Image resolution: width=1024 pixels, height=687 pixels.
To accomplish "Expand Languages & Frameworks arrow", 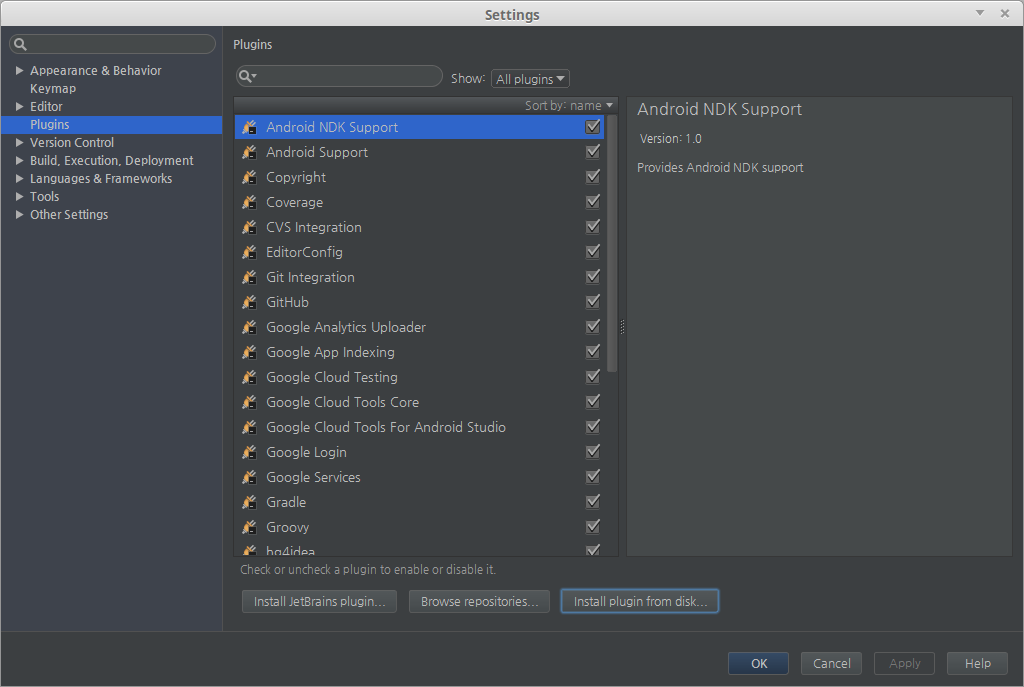I will tap(20, 178).
